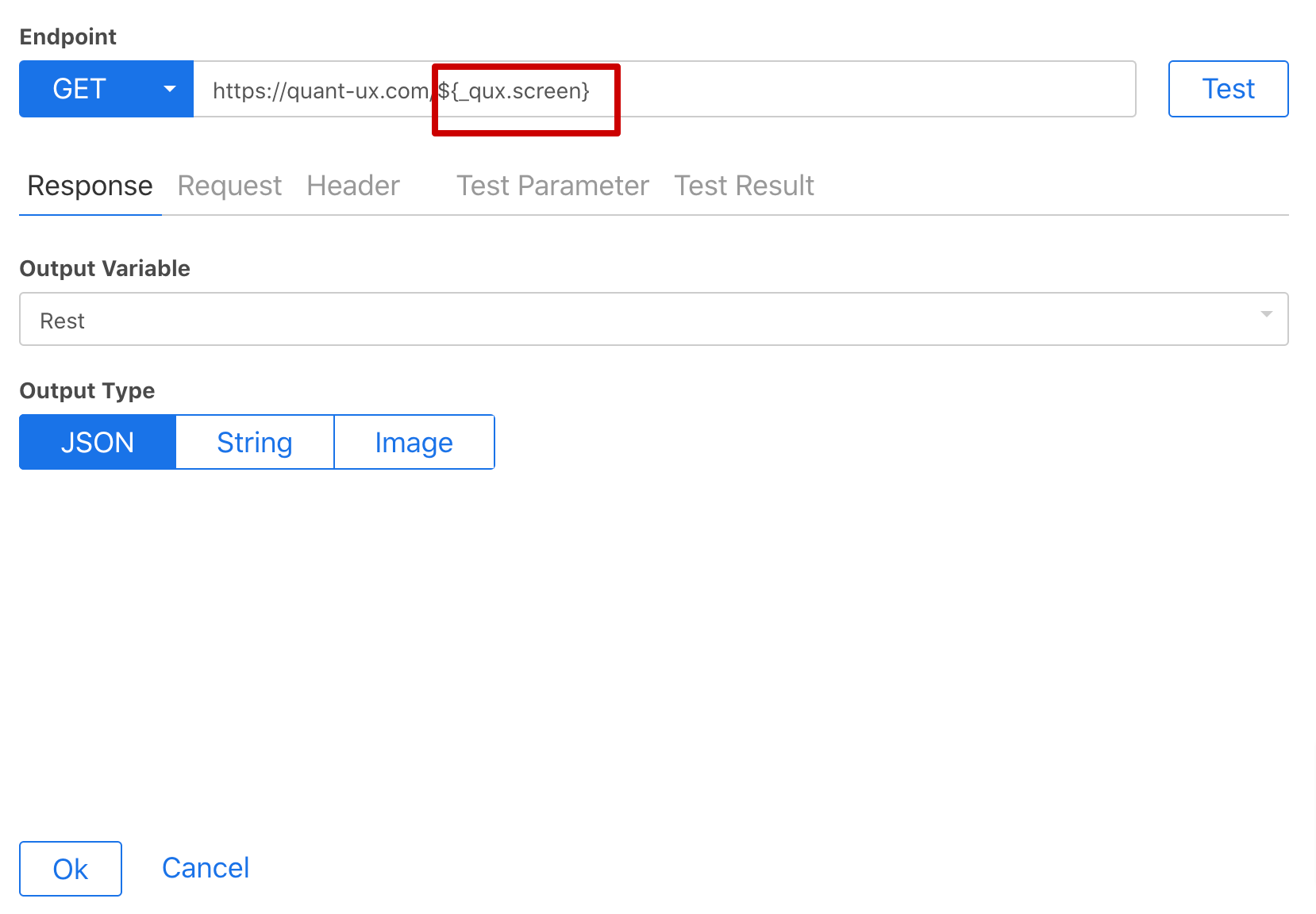
Task: Click the Endpoint section label
Action: point(67,36)
